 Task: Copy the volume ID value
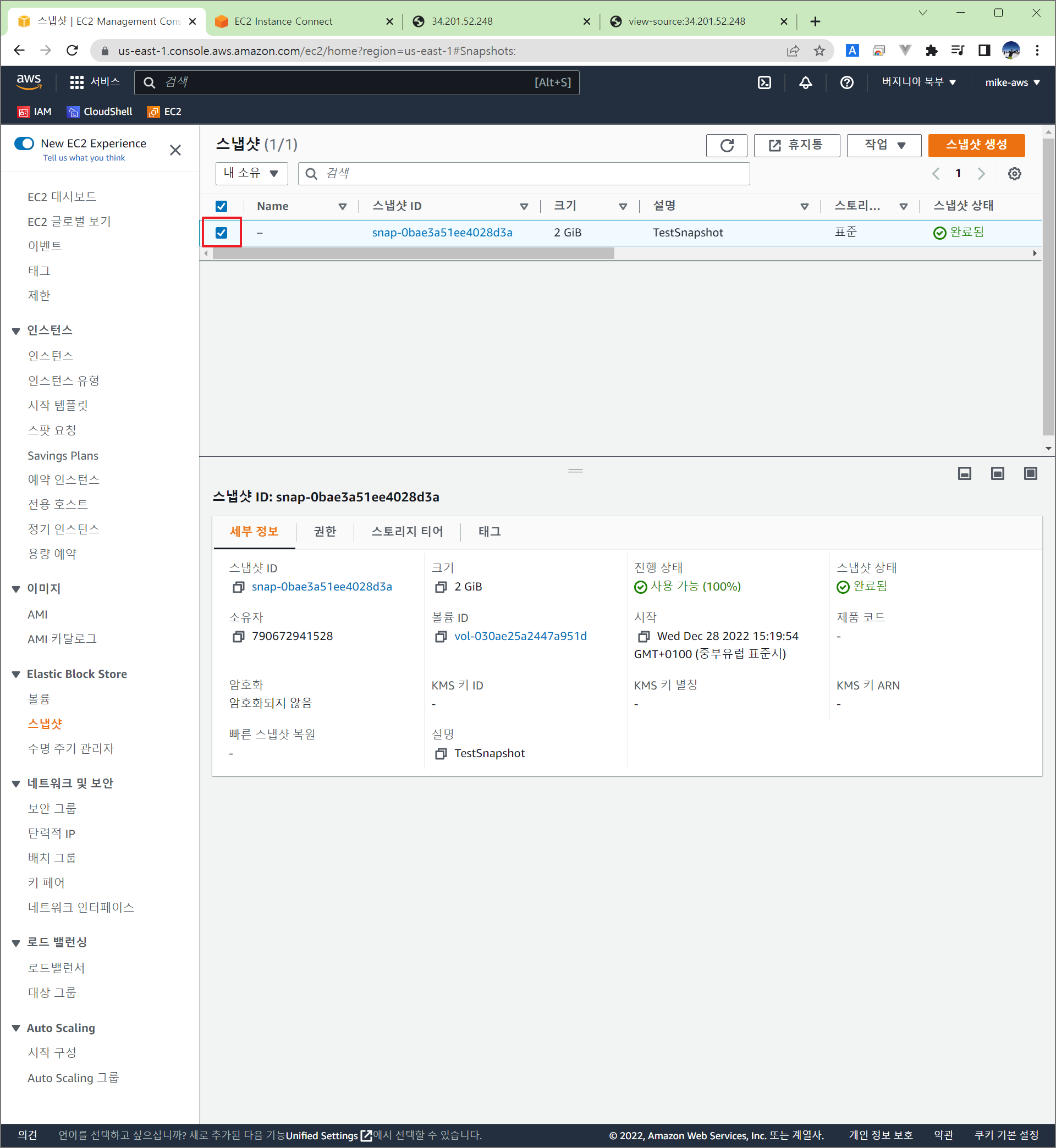click(x=441, y=636)
